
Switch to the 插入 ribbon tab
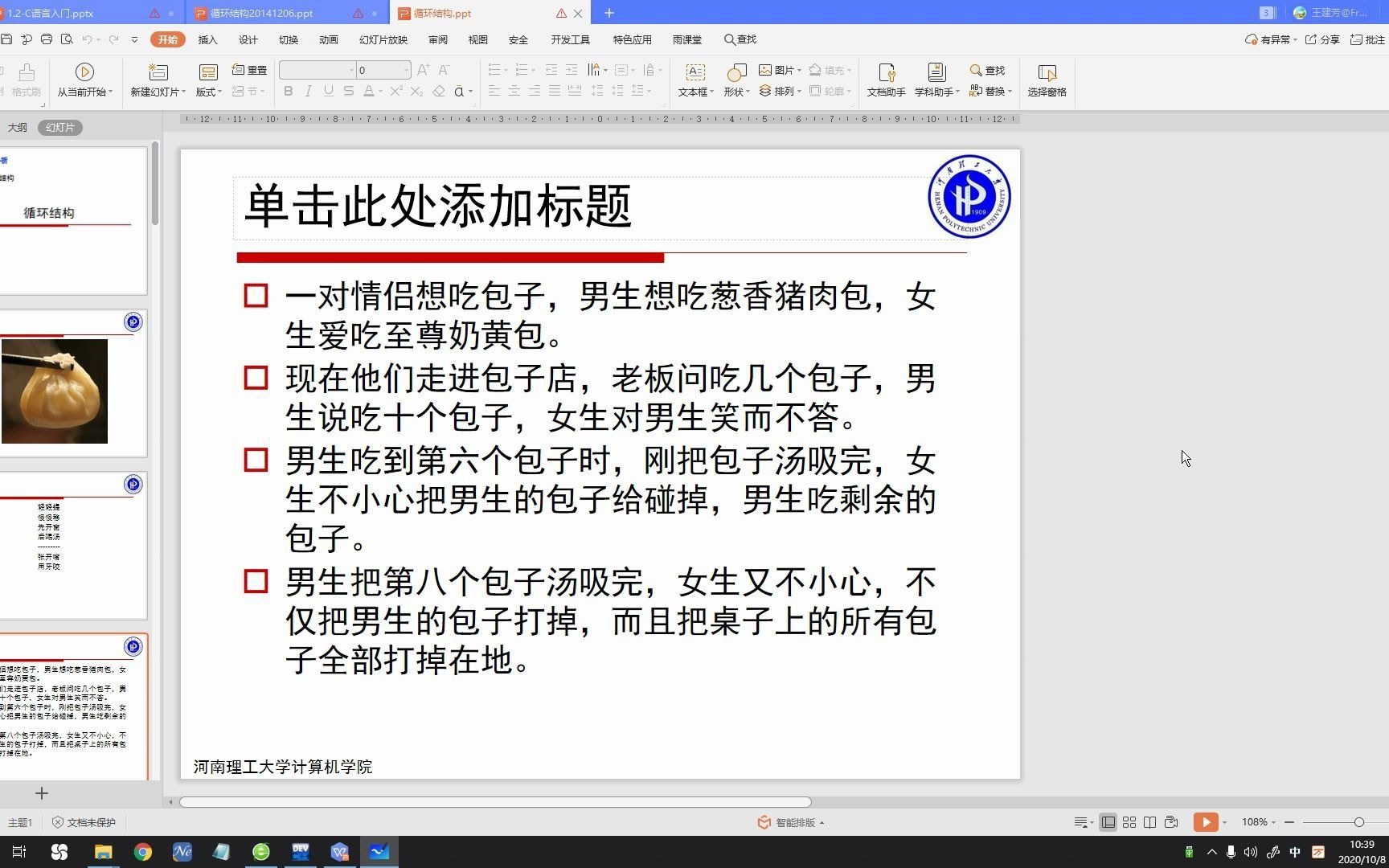(x=207, y=39)
